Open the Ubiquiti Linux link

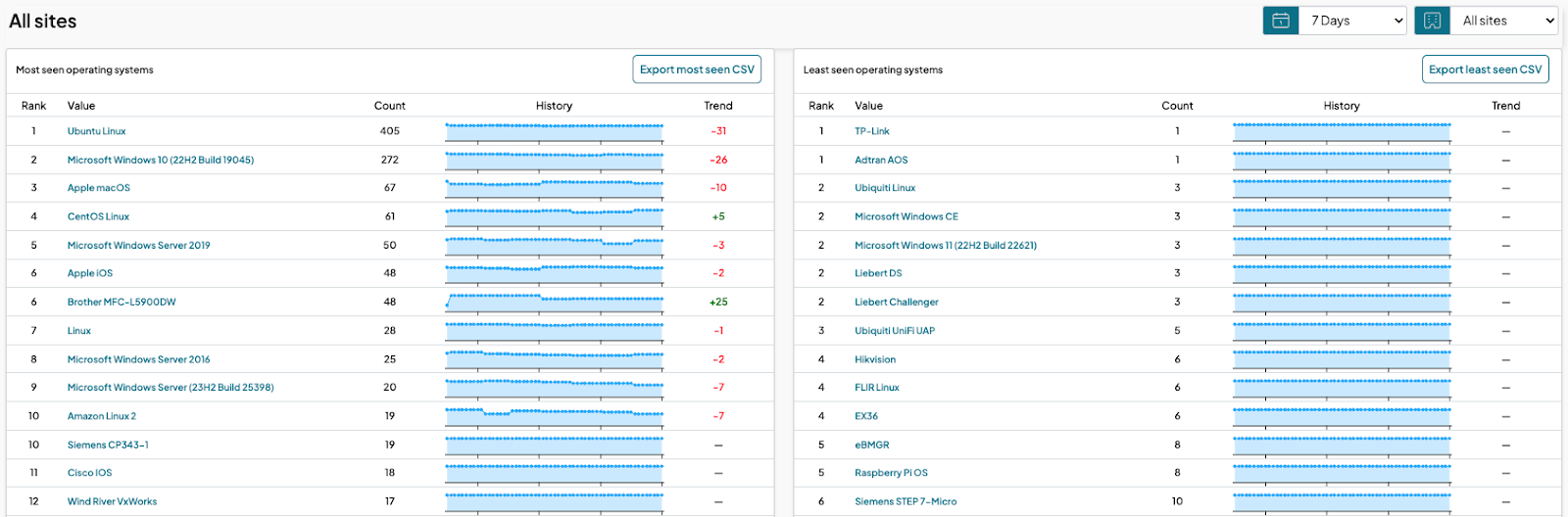[x=885, y=188]
